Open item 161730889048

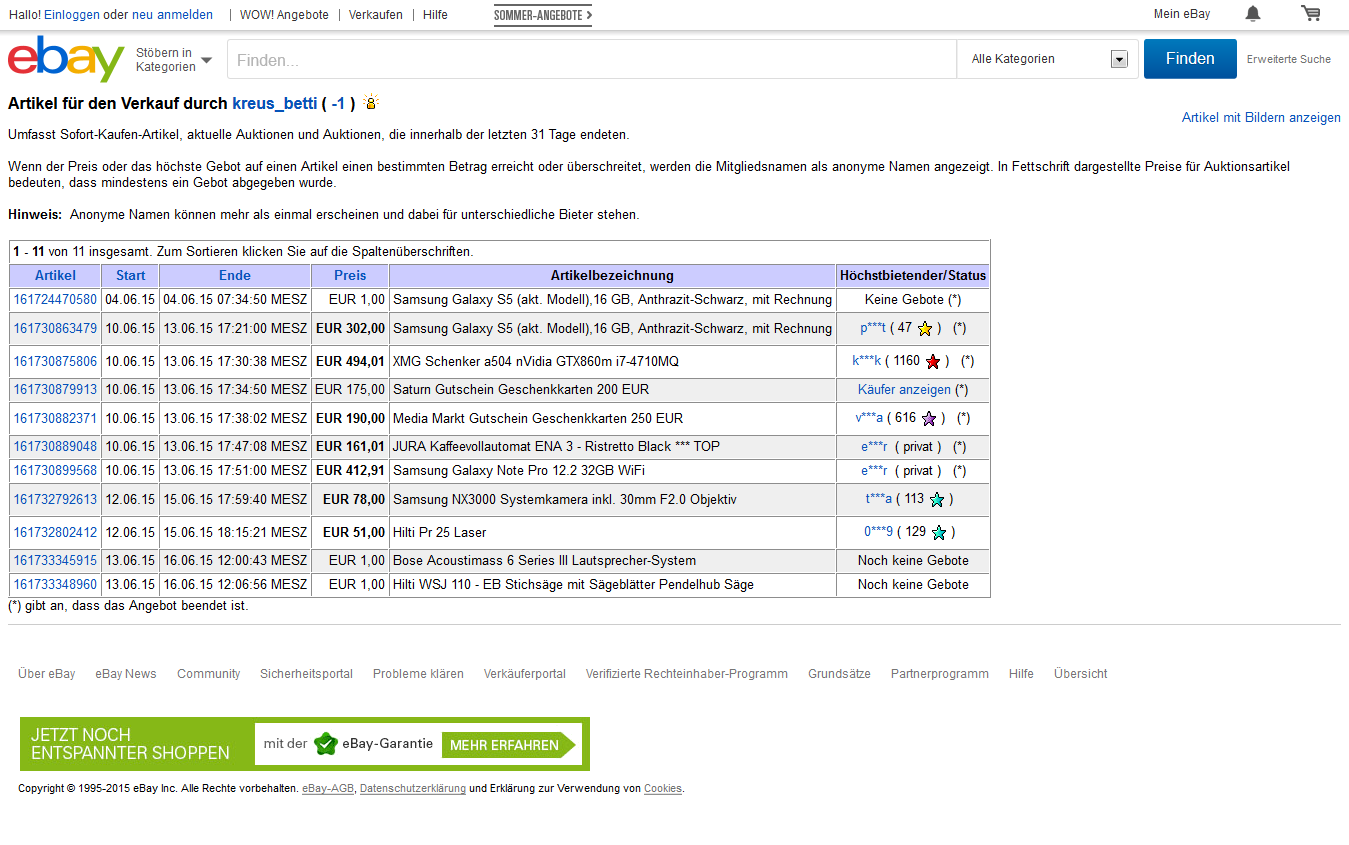tap(55, 446)
